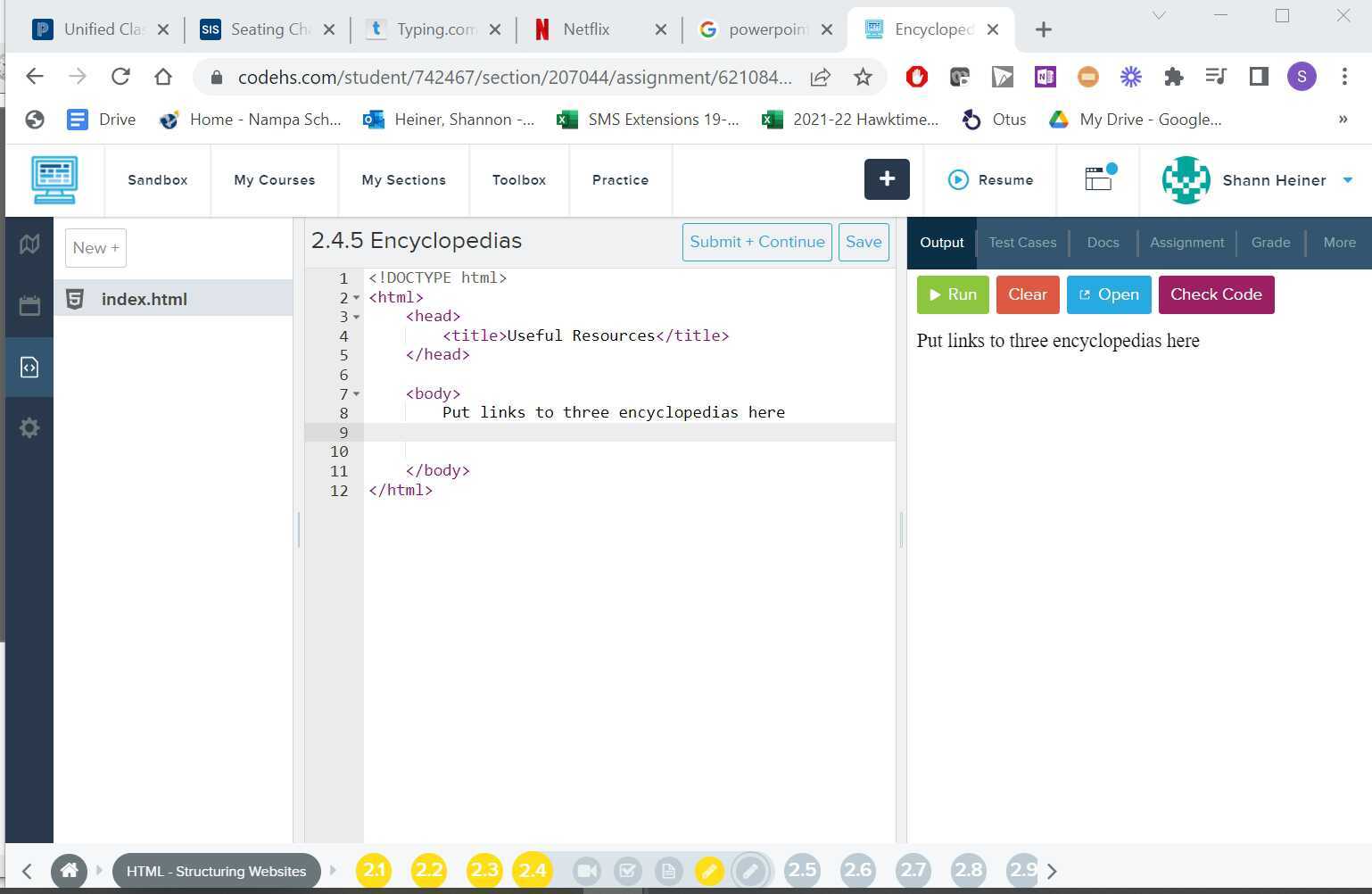Open the Shann Heiner account dropdown
The width and height of the screenshot is (1372, 894).
click(x=1275, y=179)
